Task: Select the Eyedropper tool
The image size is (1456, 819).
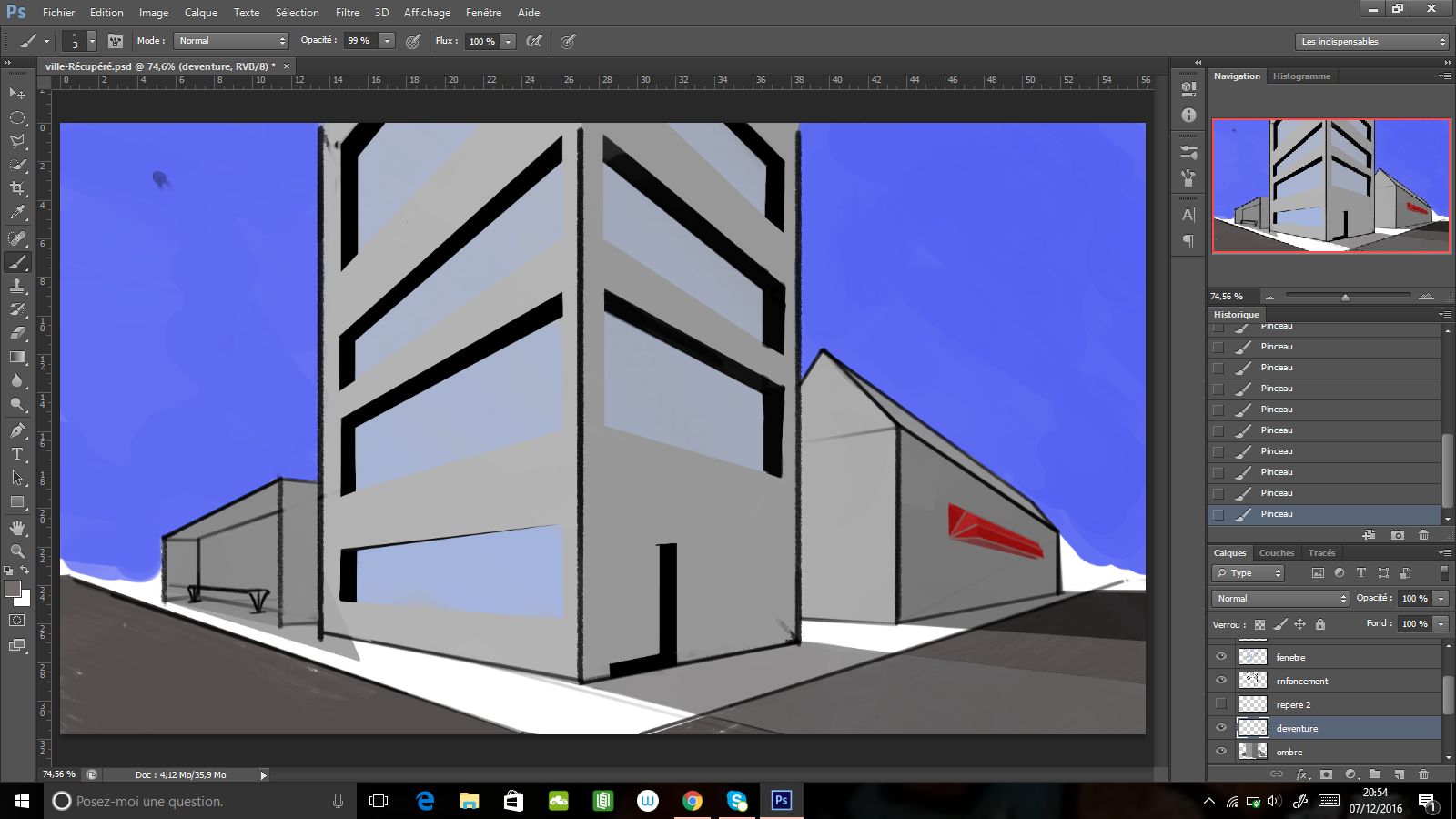Action: coord(17,213)
